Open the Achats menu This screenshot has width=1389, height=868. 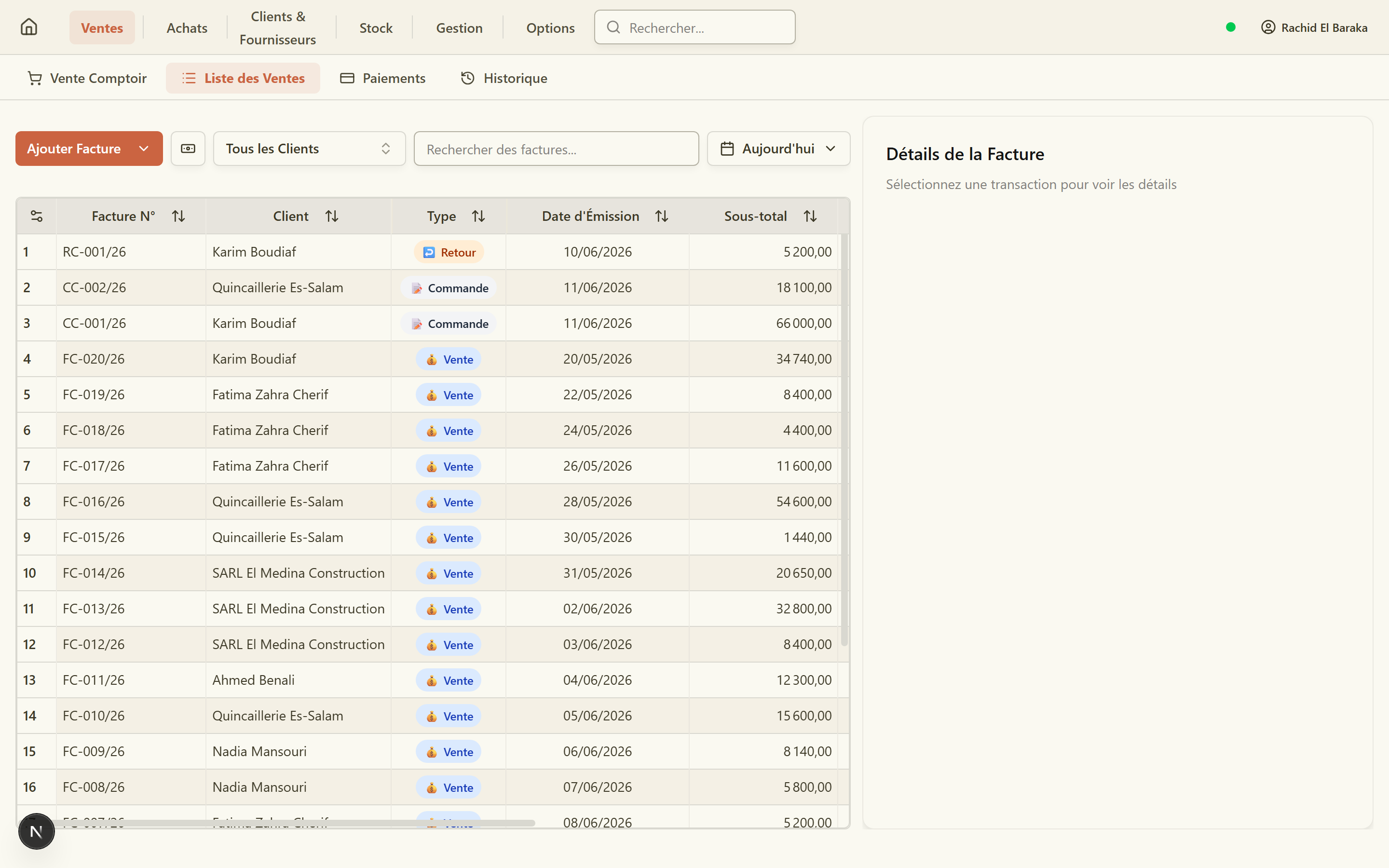click(187, 27)
